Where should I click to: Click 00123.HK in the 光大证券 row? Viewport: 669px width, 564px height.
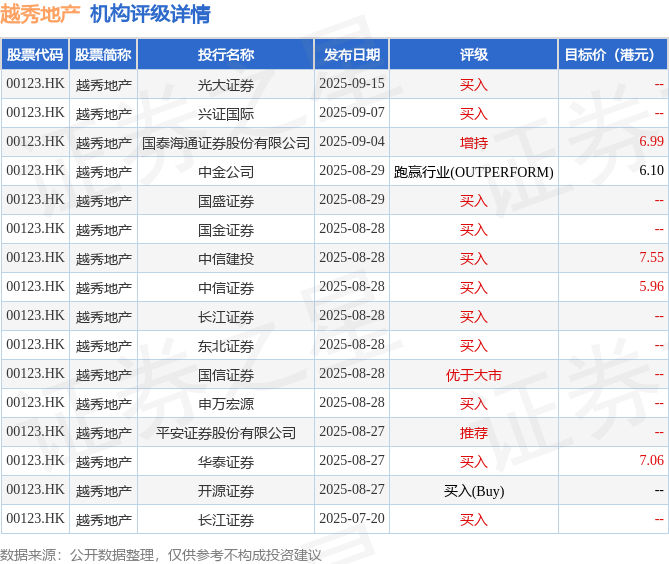35,84
